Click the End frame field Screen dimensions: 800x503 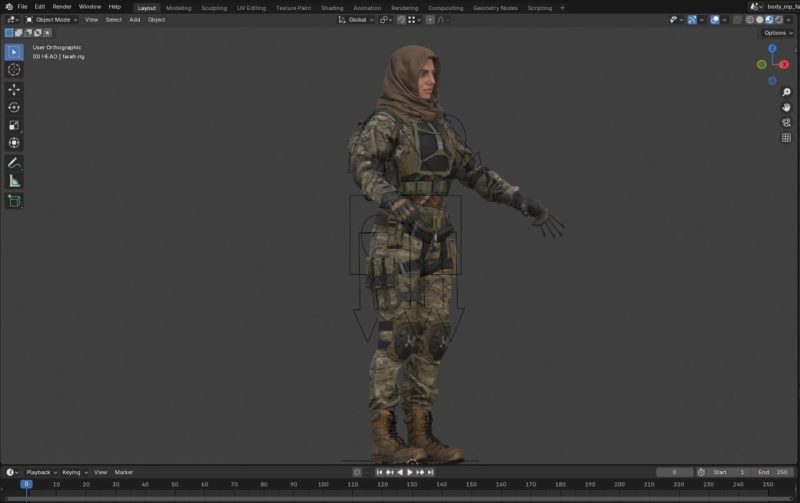pyautogui.click(x=775, y=472)
